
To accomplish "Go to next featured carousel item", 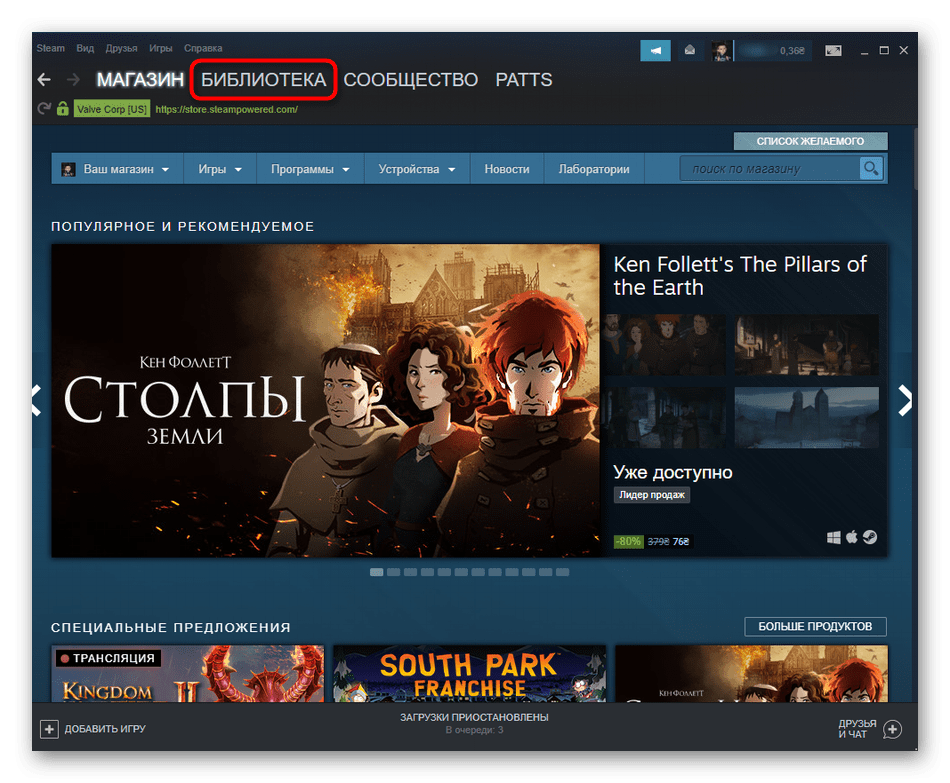I will coord(904,400).
